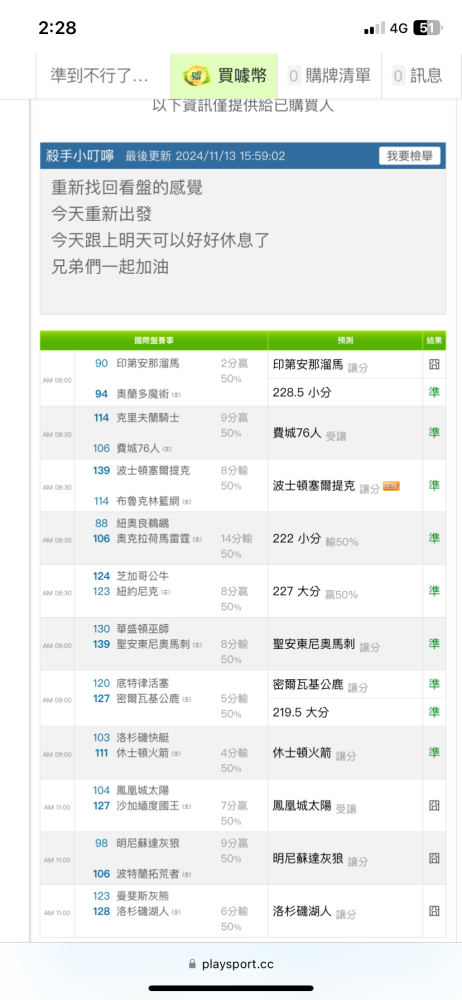Tap the lock icon beside playsport.cc
The width and height of the screenshot is (462, 1000).
click(193, 964)
